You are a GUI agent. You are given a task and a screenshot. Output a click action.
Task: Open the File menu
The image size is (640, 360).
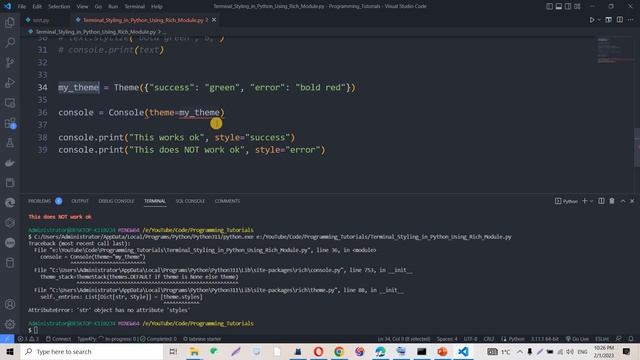pos(22,7)
